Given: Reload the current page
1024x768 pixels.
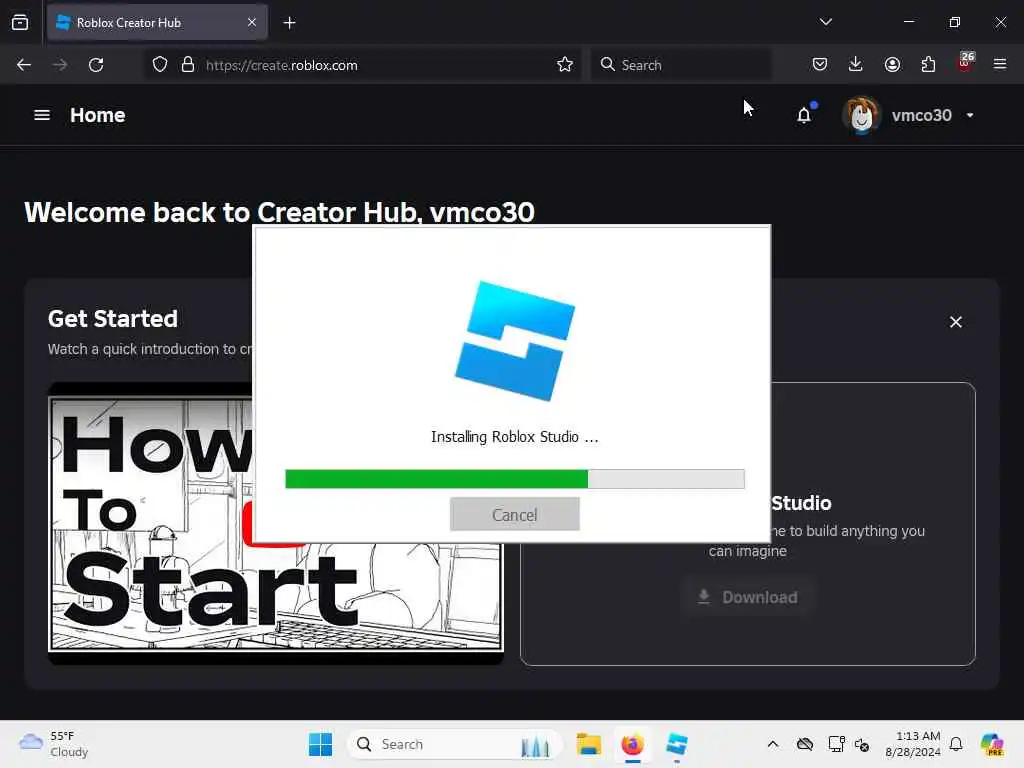Looking at the screenshot, I should (x=96, y=65).
